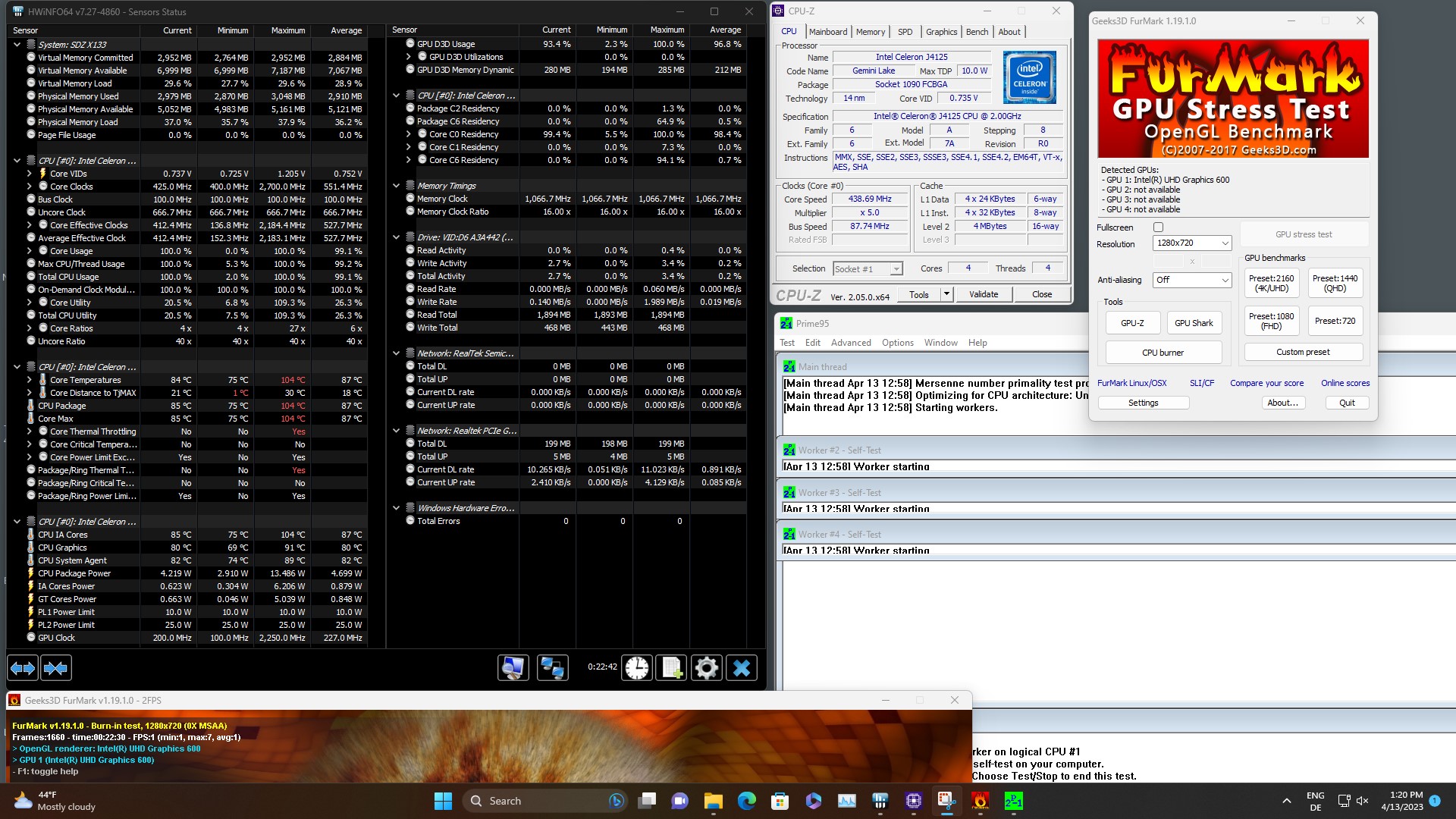Switch to CPU-Z Memory tab
This screenshot has width=1456, height=819.
pyautogui.click(x=870, y=32)
